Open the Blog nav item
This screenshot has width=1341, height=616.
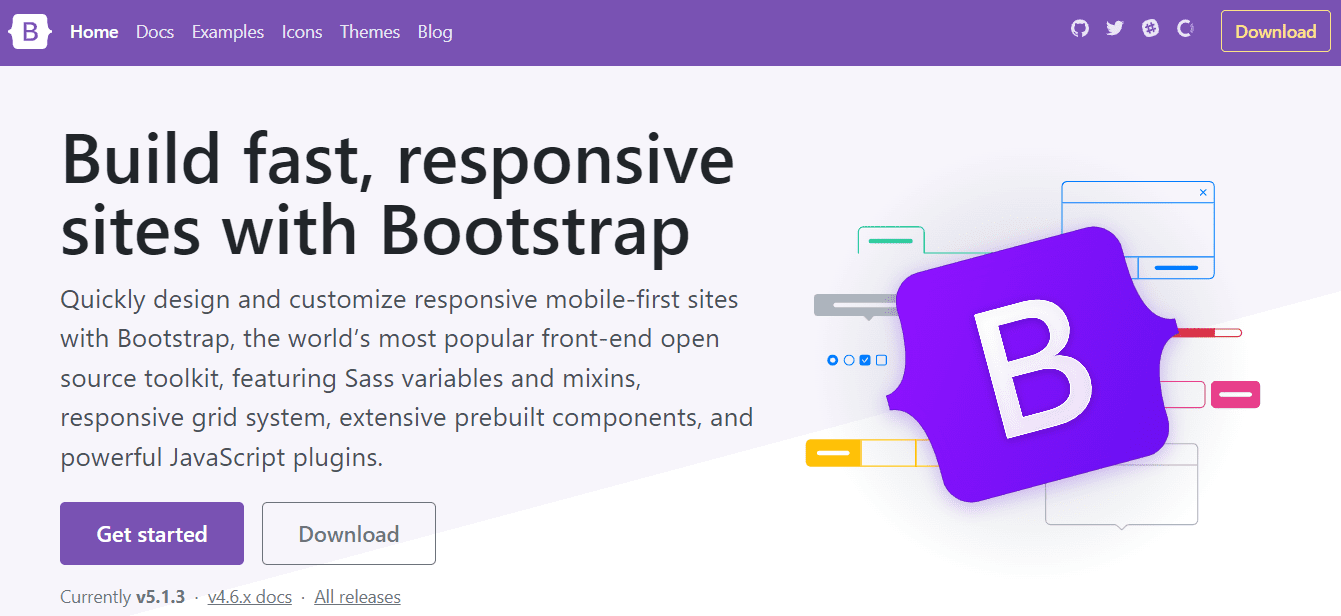[435, 32]
